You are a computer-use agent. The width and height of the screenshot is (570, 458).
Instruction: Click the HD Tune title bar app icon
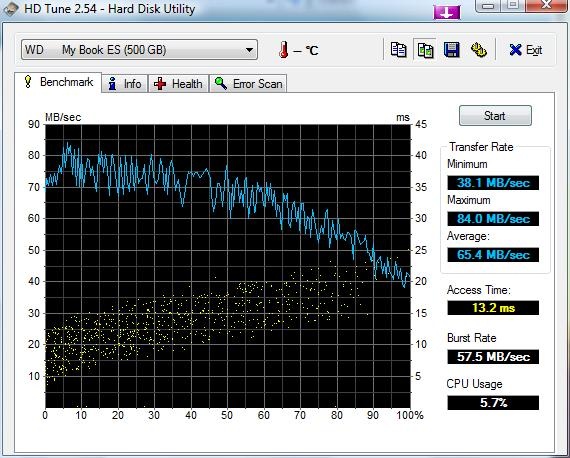[11, 9]
